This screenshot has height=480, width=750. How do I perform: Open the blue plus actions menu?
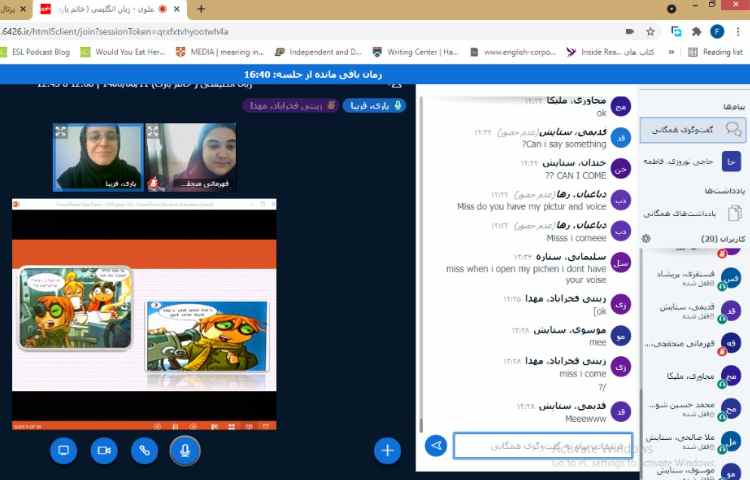(387, 450)
